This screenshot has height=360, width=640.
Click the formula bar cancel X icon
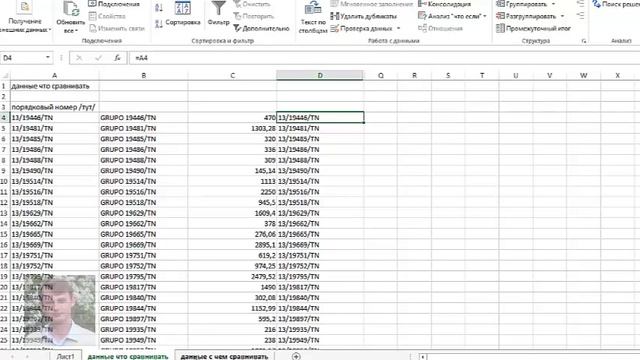coord(79,58)
